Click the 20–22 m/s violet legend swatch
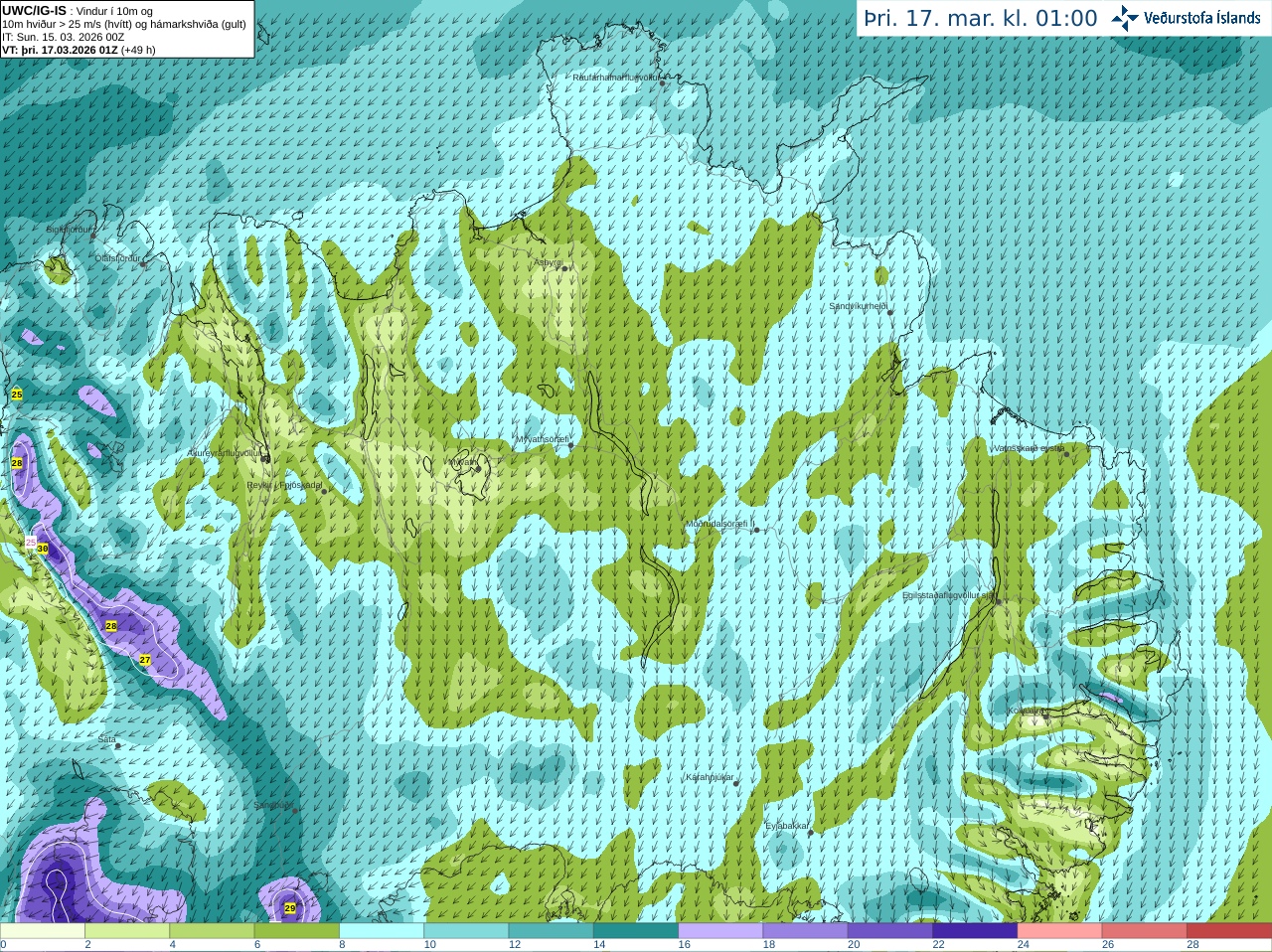The width and height of the screenshot is (1272, 952). 890,931
